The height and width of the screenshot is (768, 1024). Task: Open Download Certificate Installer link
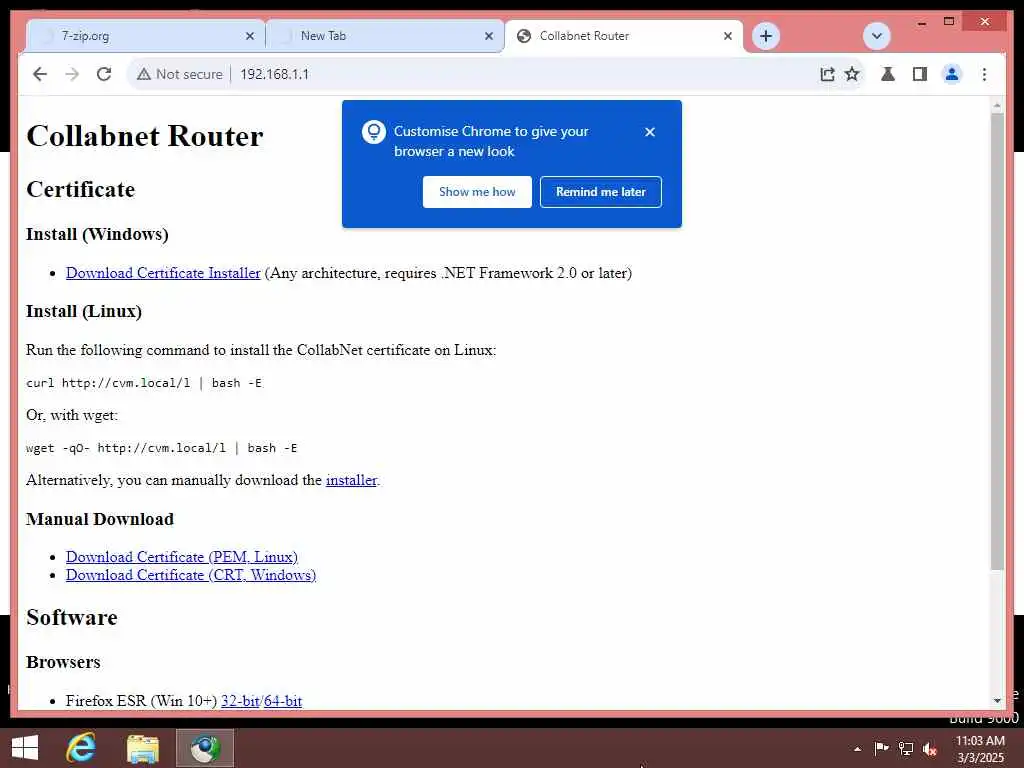click(163, 273)
